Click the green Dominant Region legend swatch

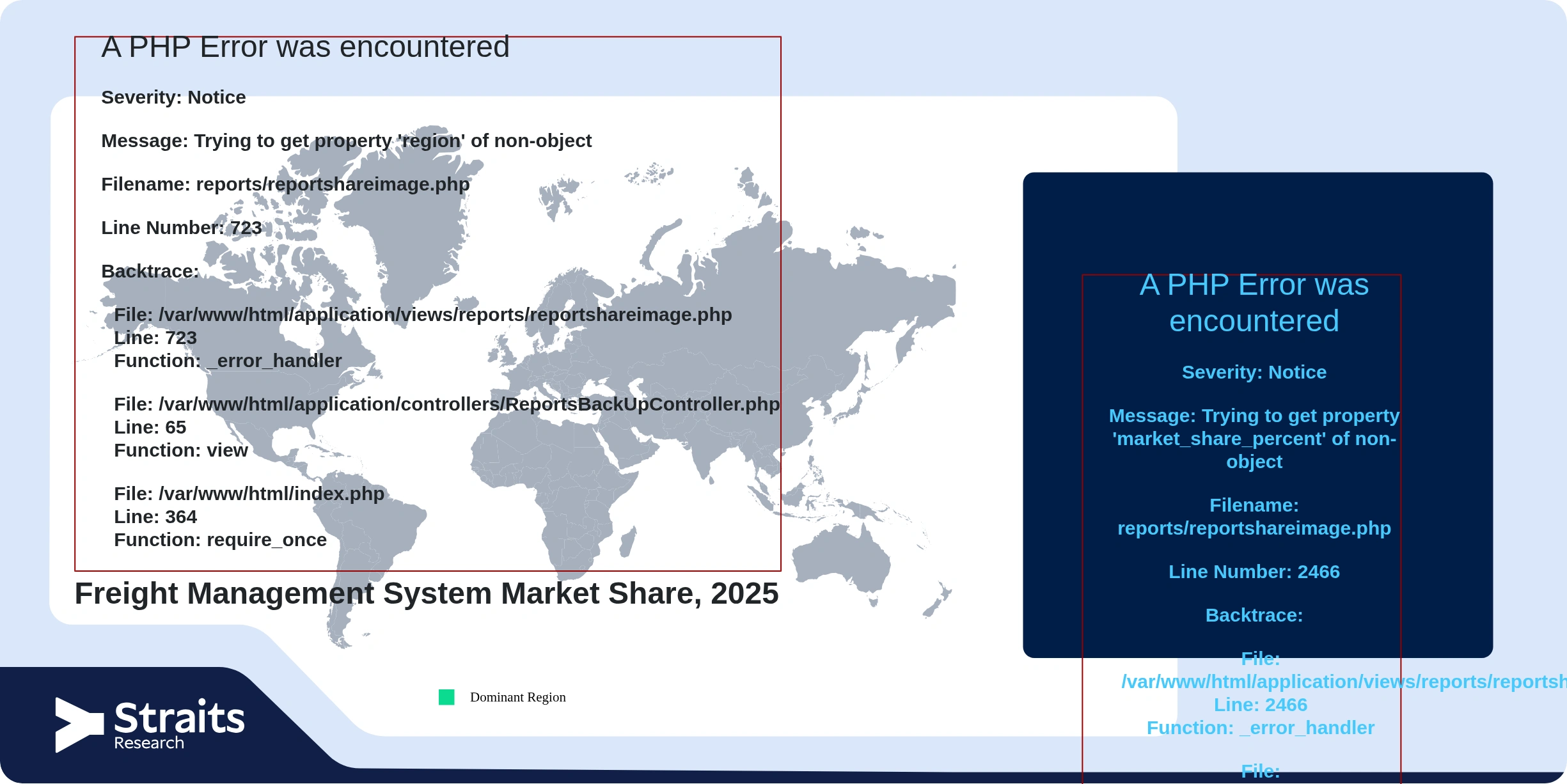446,697
